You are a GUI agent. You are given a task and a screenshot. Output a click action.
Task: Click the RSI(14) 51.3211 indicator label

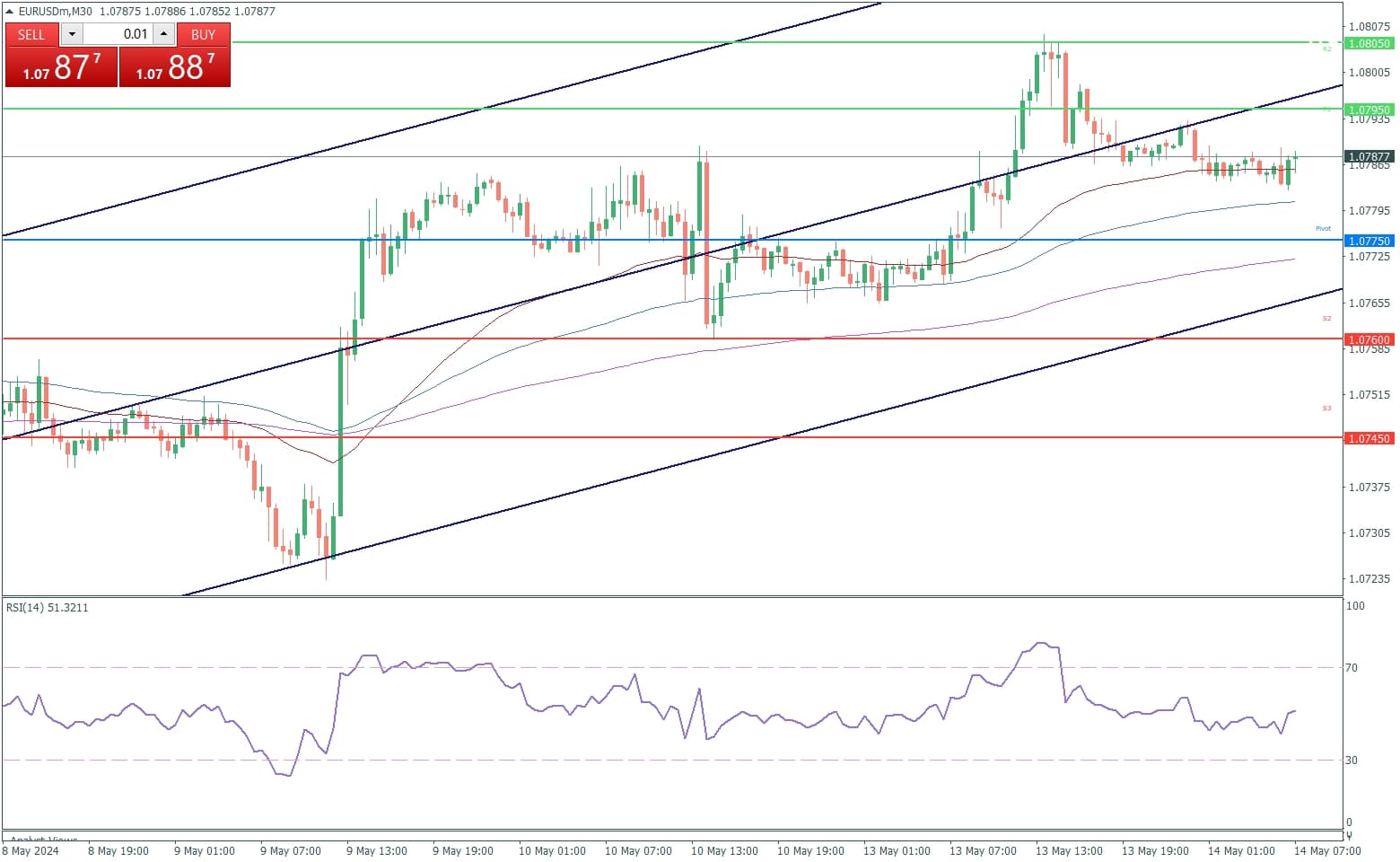(x=48, y=608)
